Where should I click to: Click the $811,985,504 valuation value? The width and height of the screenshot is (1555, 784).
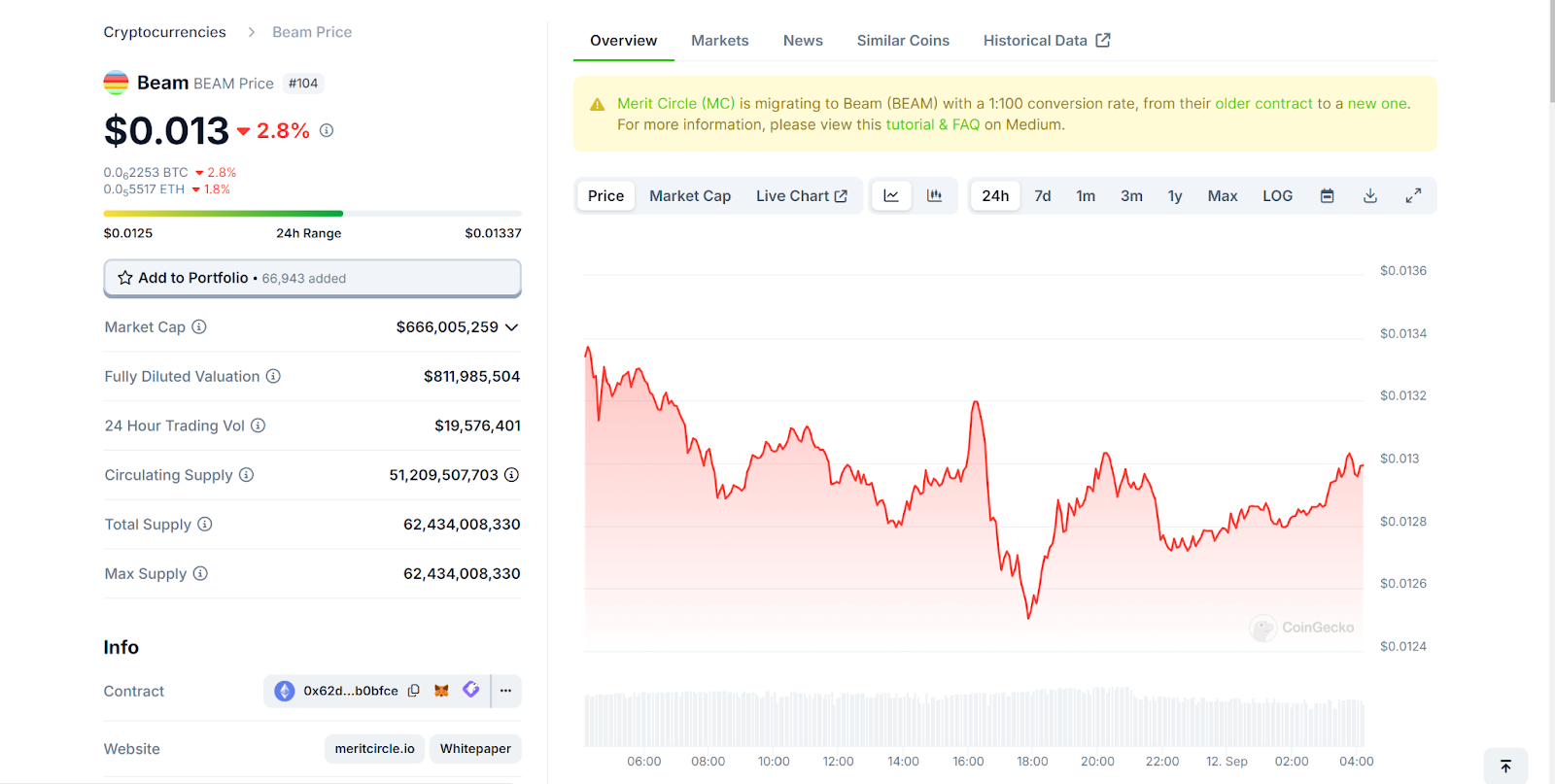point(472,377)
